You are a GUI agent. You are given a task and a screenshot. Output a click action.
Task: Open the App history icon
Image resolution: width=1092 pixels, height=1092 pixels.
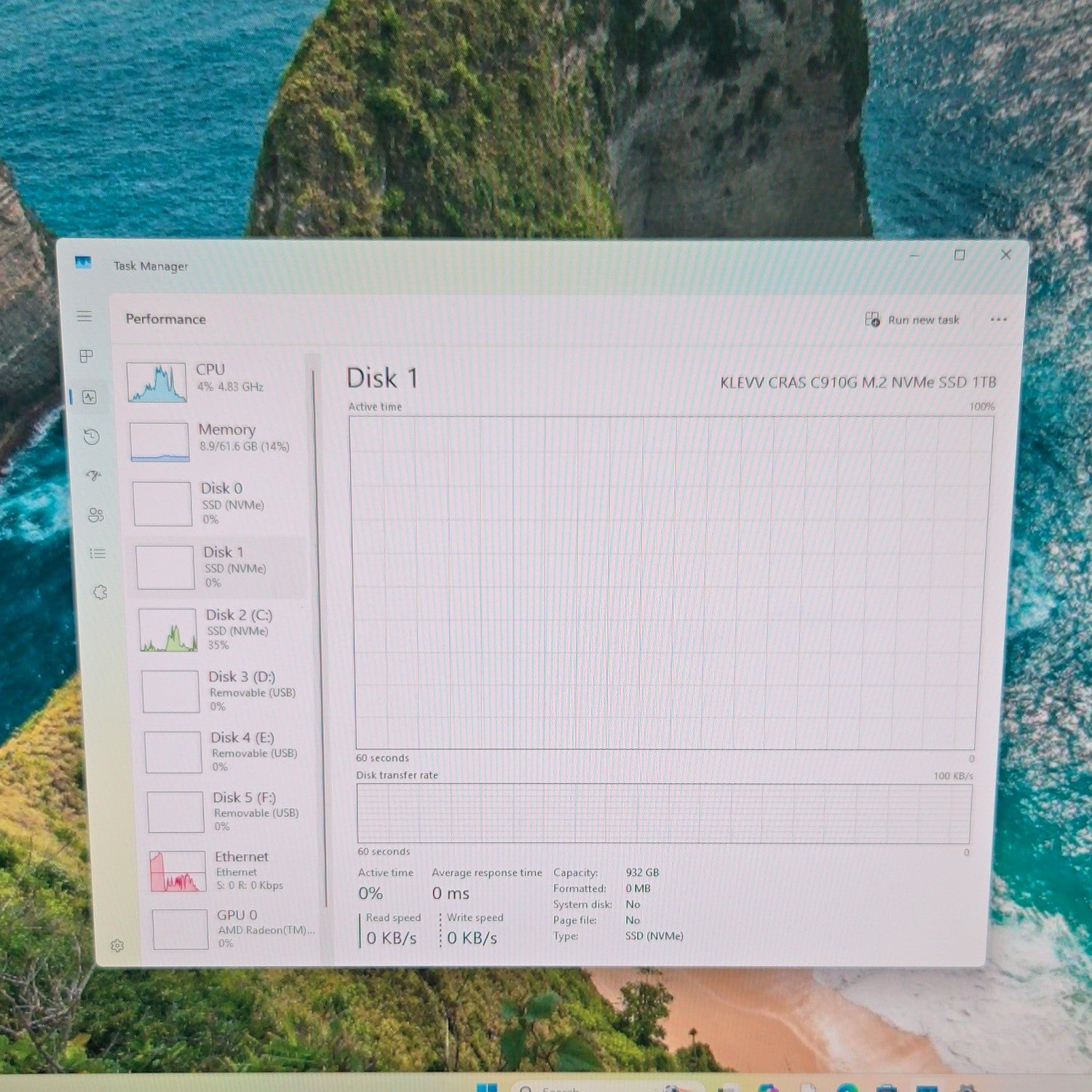[91, 437]
